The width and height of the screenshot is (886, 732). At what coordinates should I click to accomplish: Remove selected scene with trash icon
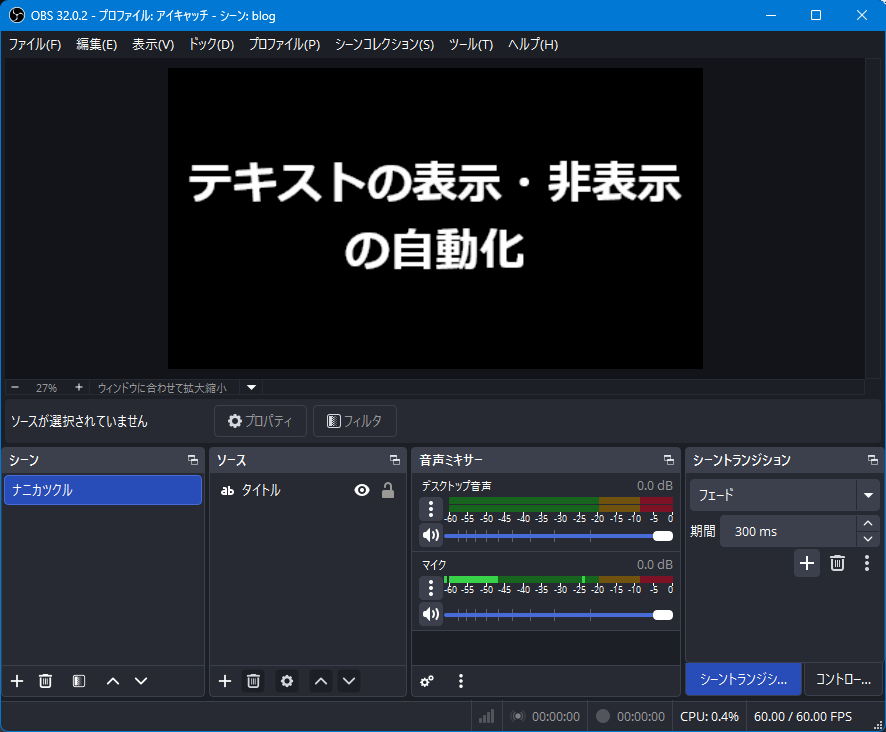[45, 681]
